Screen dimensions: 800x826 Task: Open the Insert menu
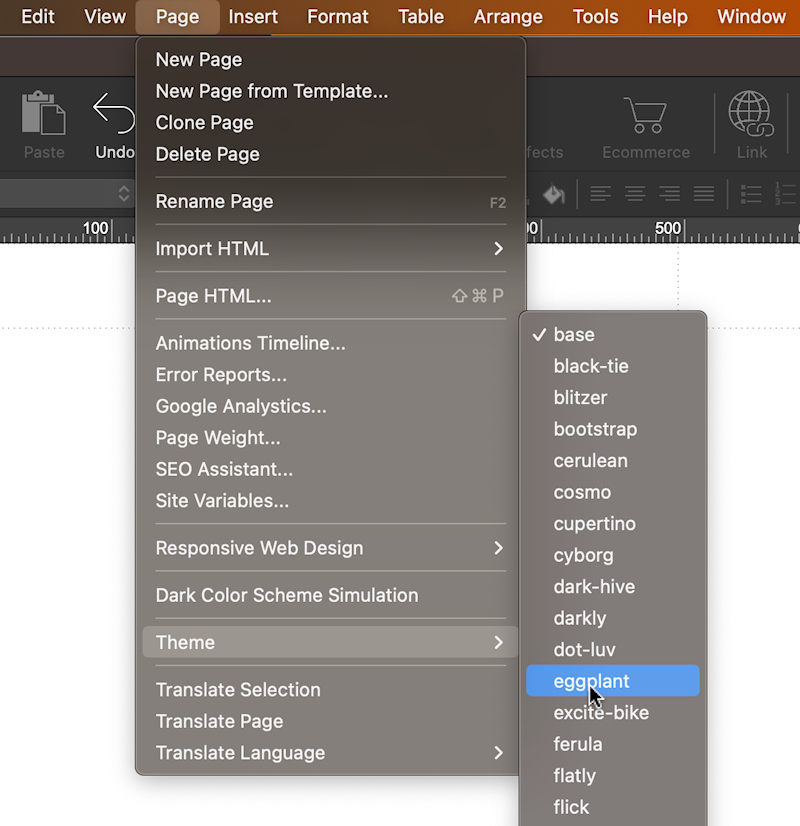click(x=253, y=17)
